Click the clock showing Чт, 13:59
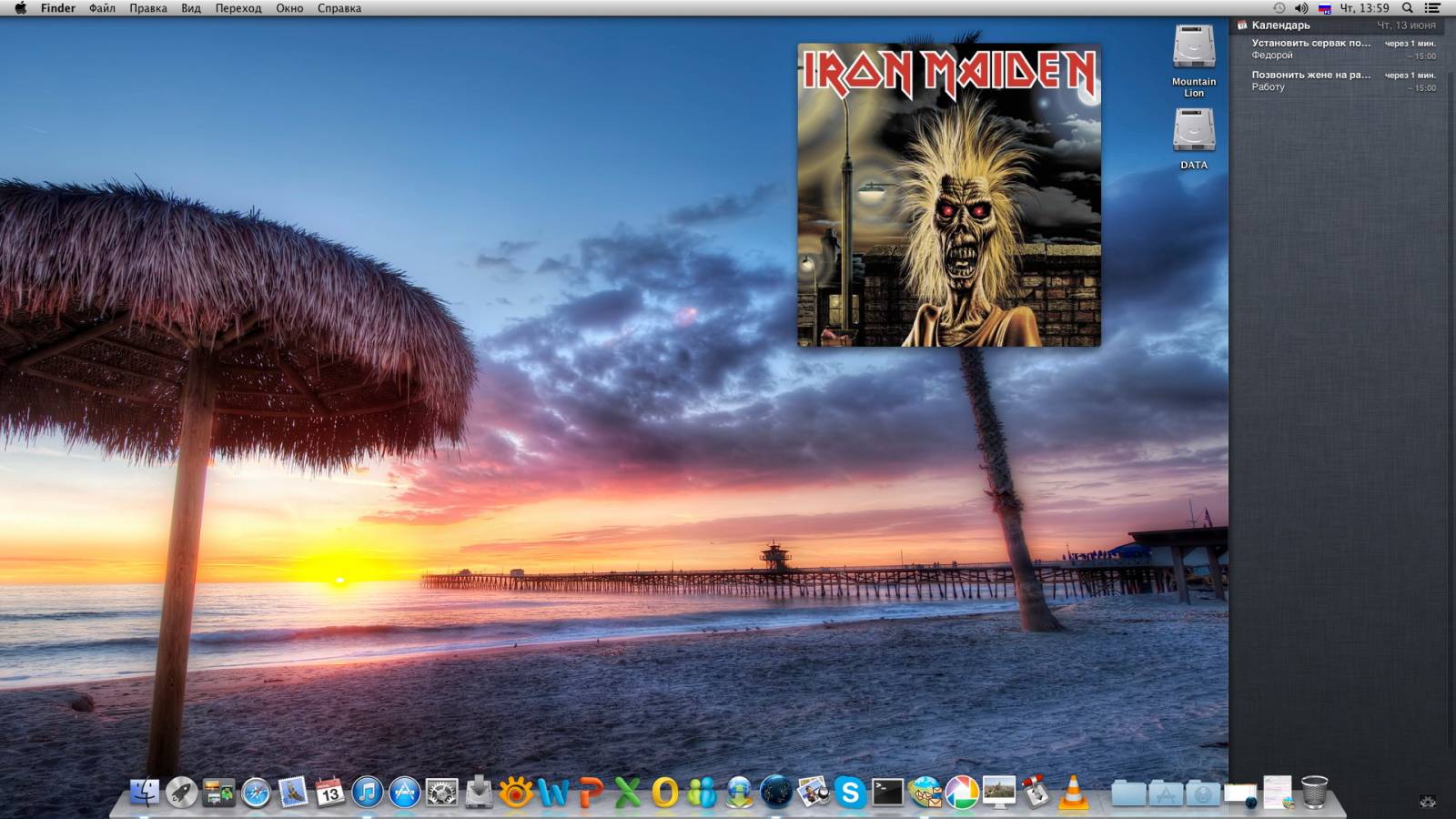Image resolution: width=1456 pixels, height=819 pixels. point(1364,8)
